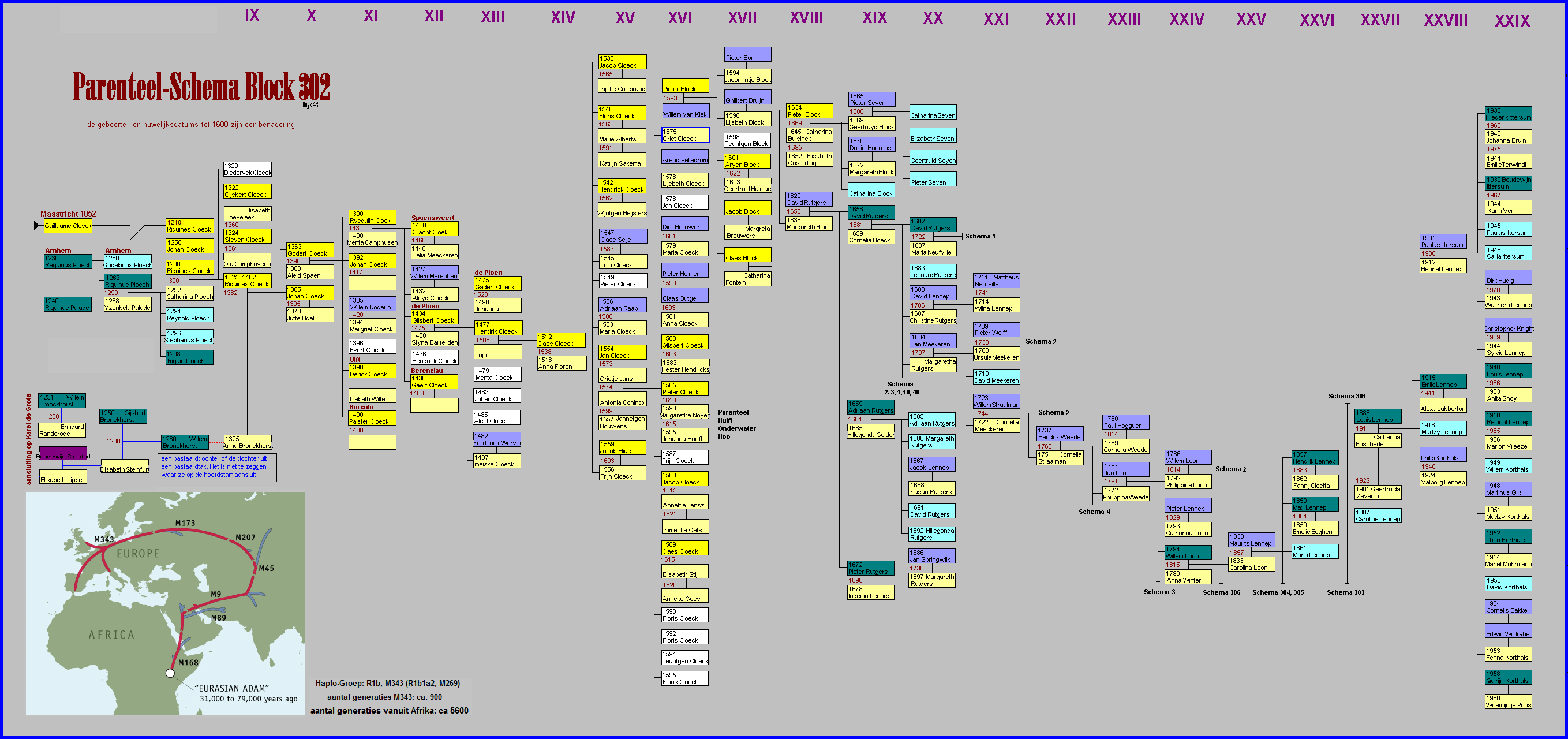This screenshot has height=739, width=1568.
Task: Follow the Schema 304, 305 label
Action: pos(1278,592)
